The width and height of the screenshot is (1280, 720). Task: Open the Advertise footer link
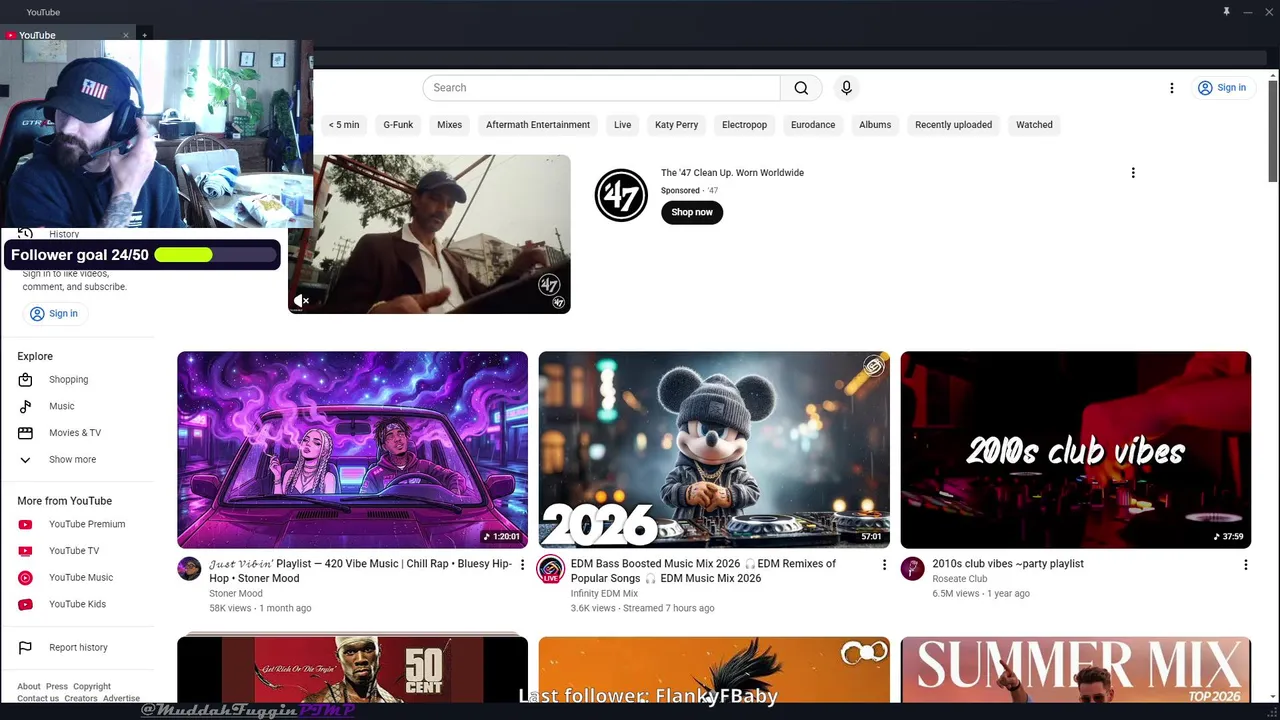point(121,699)
